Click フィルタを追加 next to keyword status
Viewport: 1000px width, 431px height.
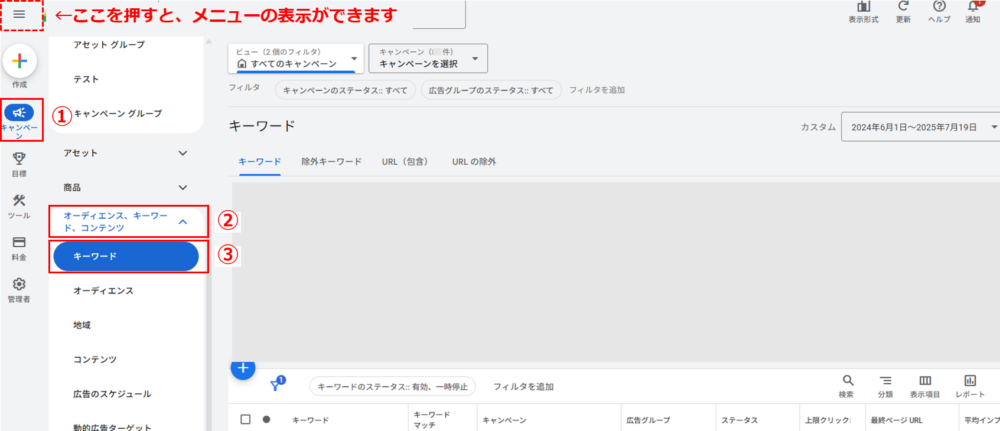(x=523, y=386)
